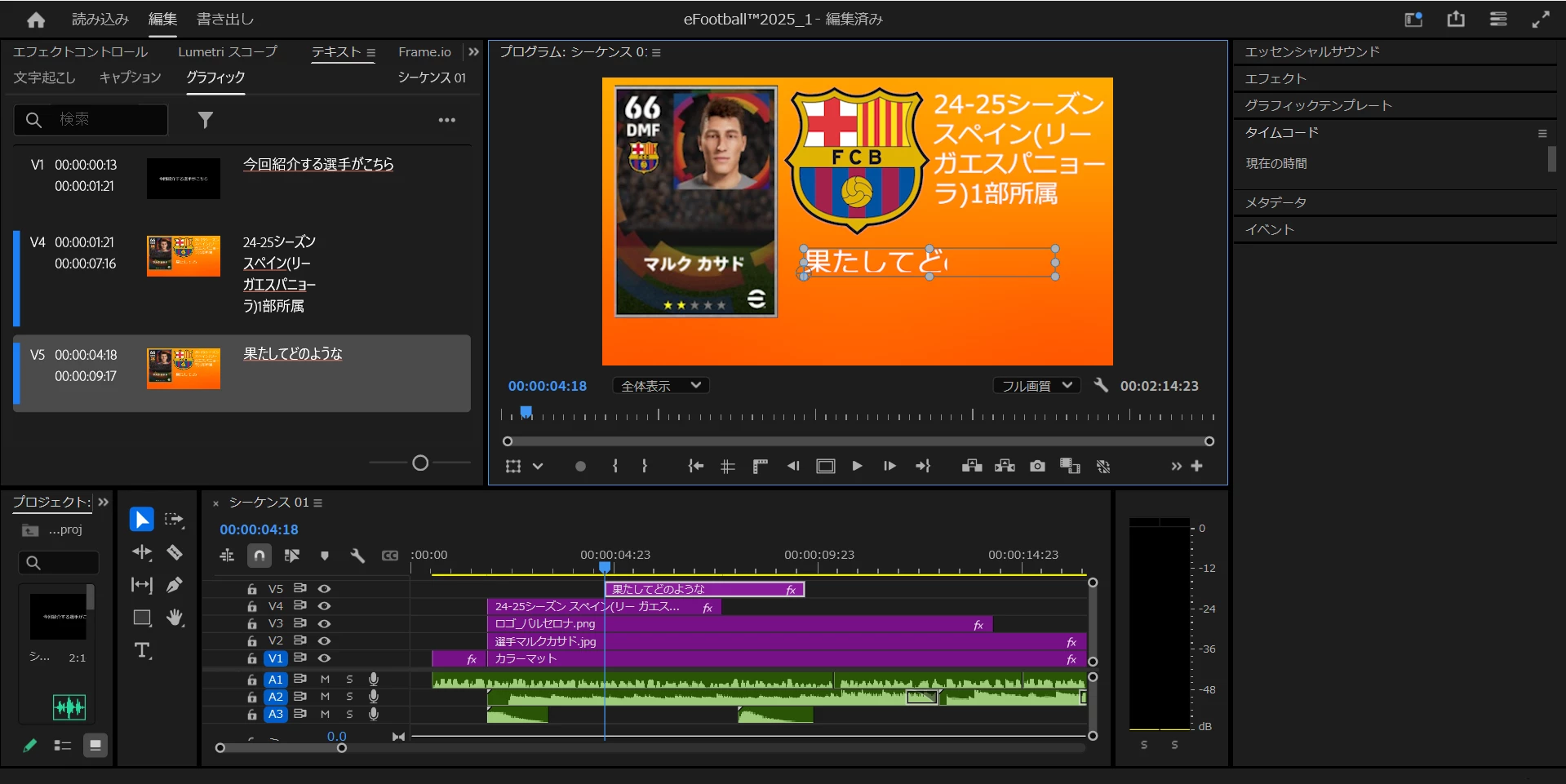Click Export Frame camera icon
The image size is (1566, 784).
tap(1037, 466)
